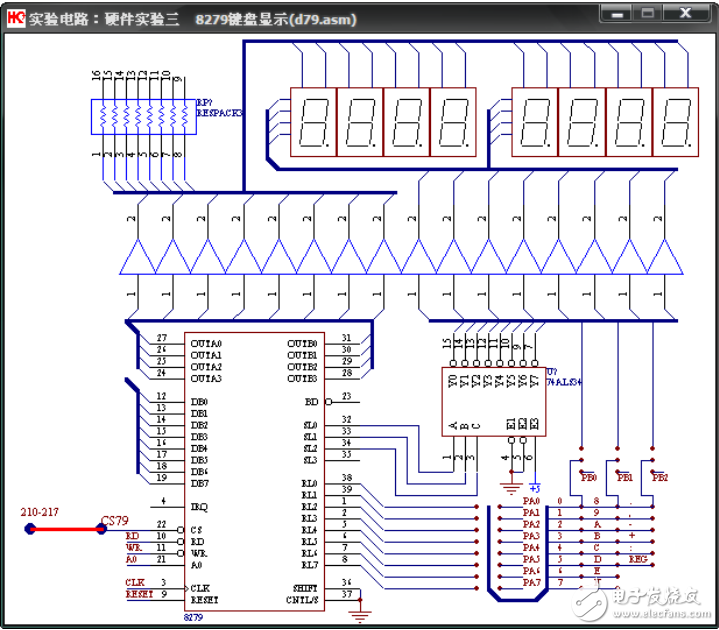The height and width of the screenshot is (630, 719).
Task: Click the +5 power symbol
Action: click(534, 486)
